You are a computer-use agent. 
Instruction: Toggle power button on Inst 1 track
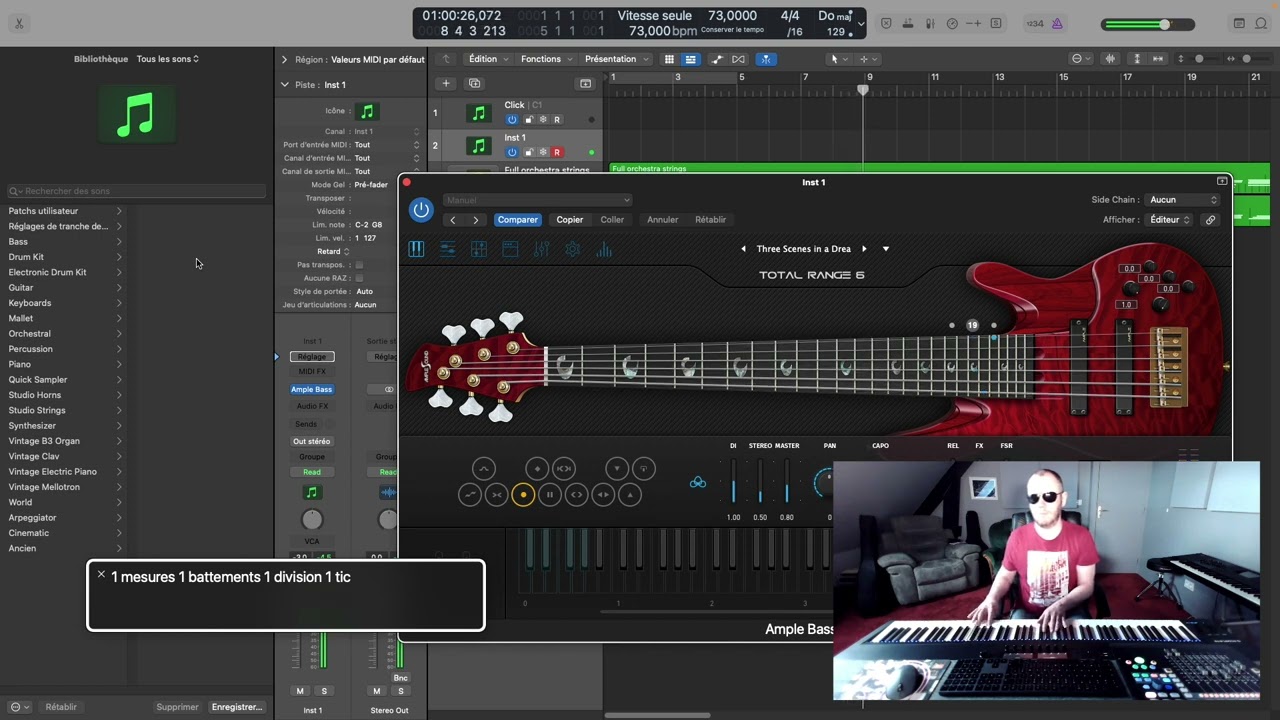512,153
